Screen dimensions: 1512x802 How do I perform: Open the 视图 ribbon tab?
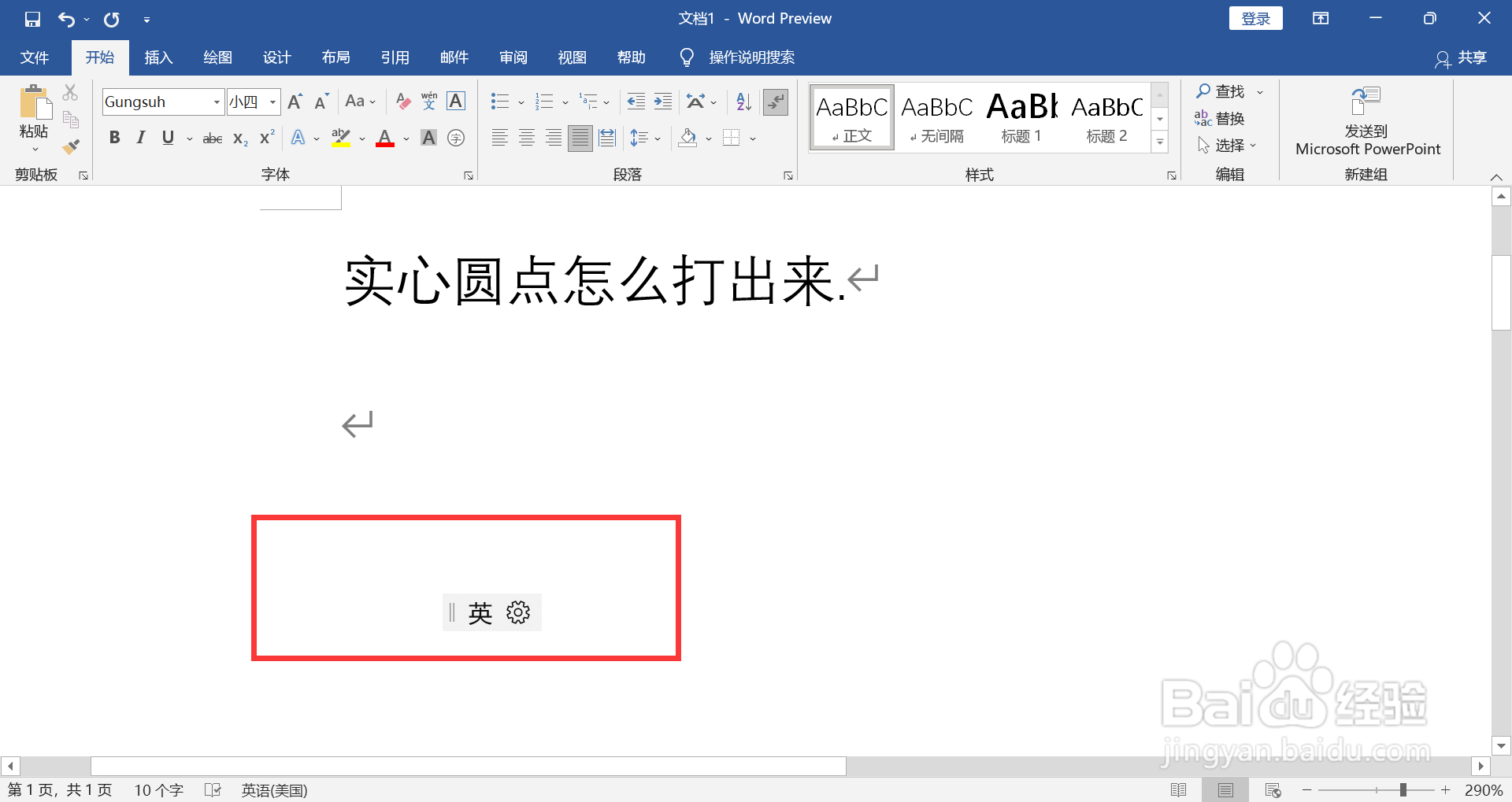[572, 57]
